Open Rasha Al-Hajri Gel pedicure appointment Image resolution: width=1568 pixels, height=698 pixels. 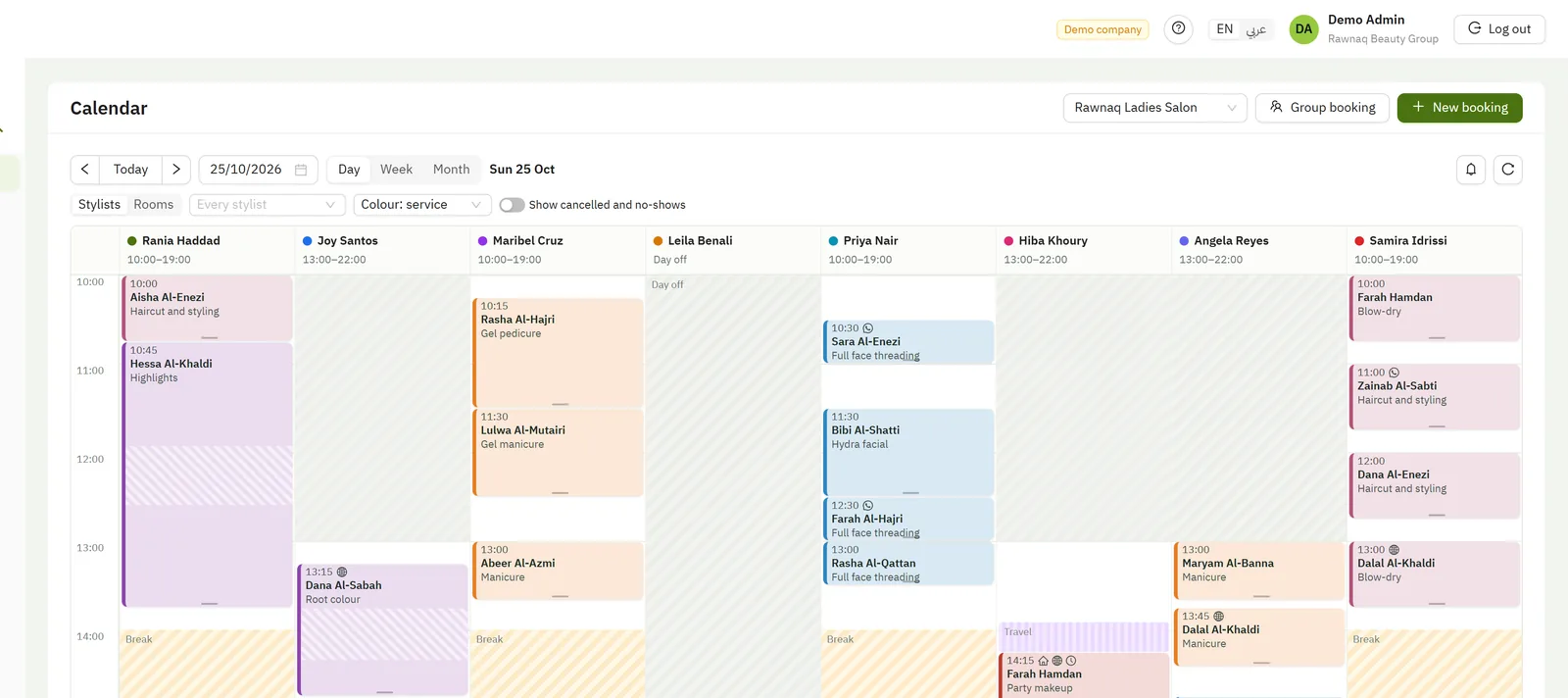[x=558, y=352]
